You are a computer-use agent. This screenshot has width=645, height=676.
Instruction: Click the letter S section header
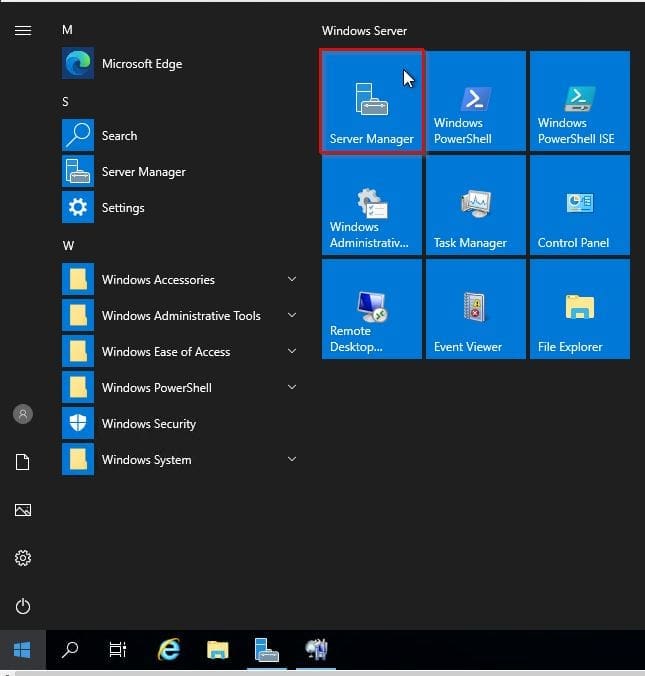66,102
